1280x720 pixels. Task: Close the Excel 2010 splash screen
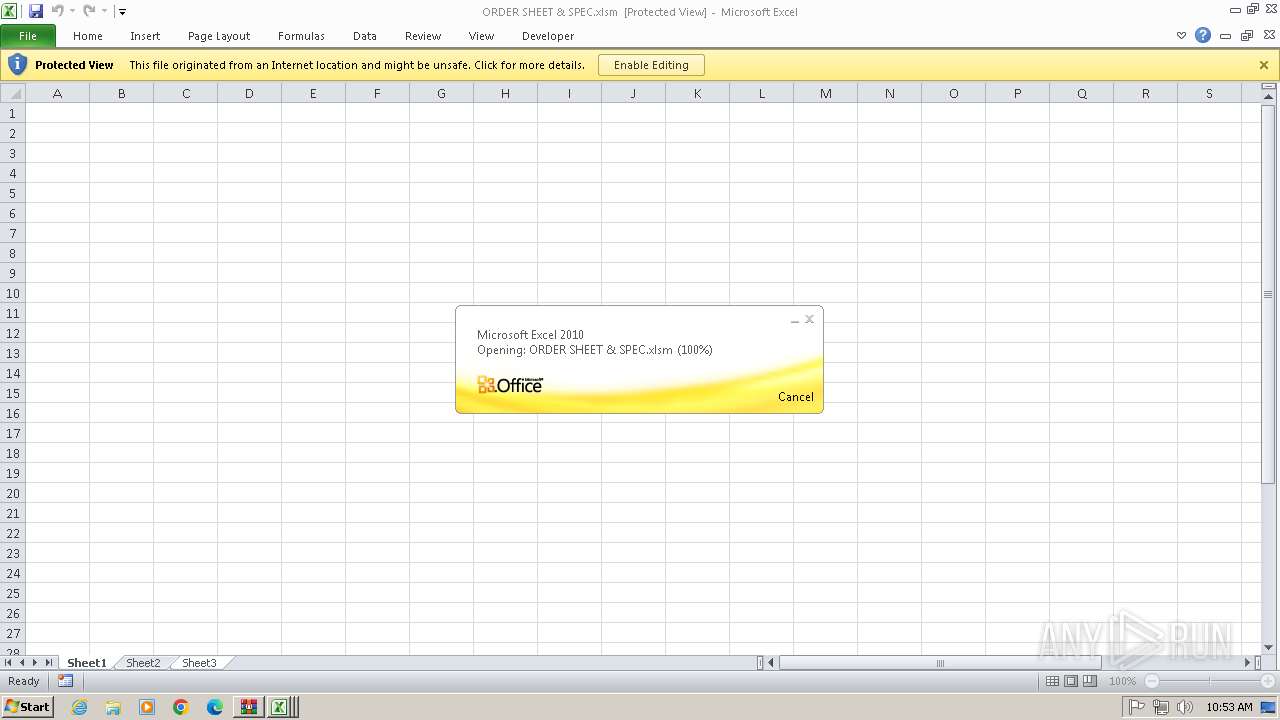point(810,319)
